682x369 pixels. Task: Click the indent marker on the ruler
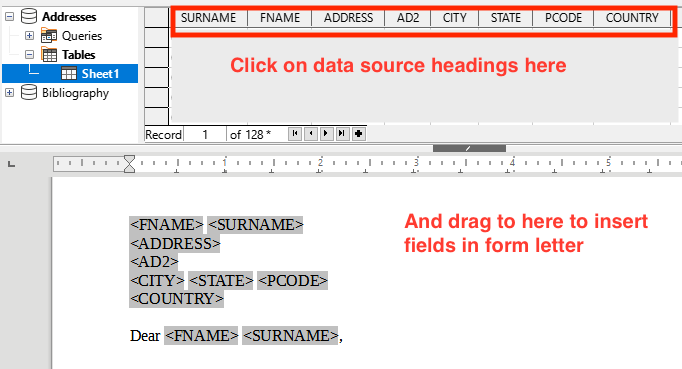pos(129,164)
